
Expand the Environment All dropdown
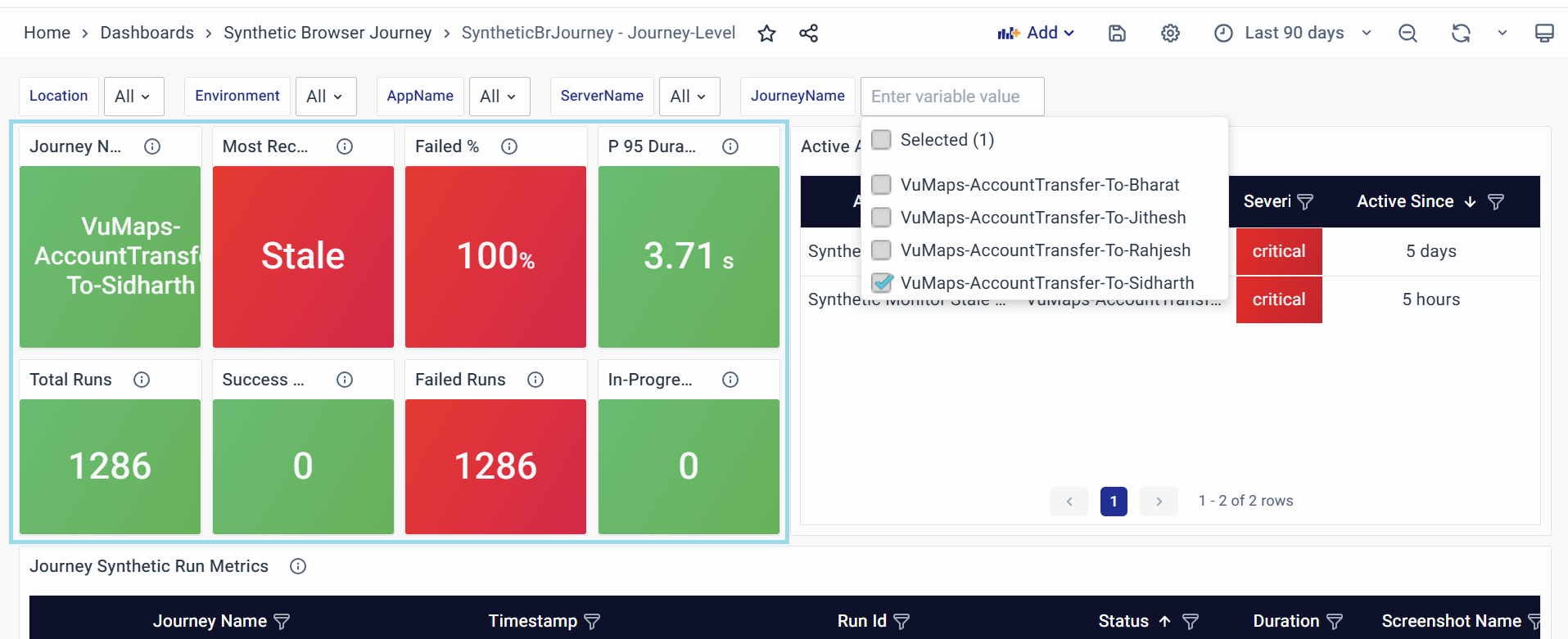(325, 97)
